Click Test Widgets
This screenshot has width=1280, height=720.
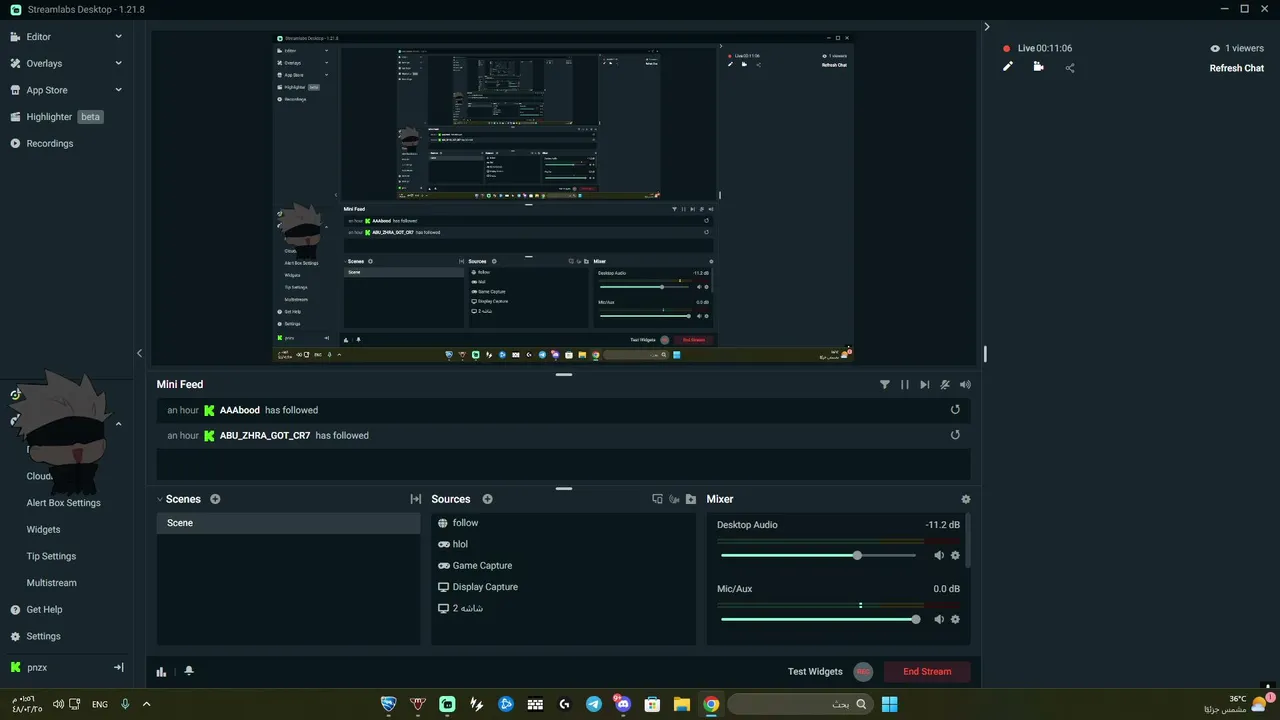[x=815, y=672]
